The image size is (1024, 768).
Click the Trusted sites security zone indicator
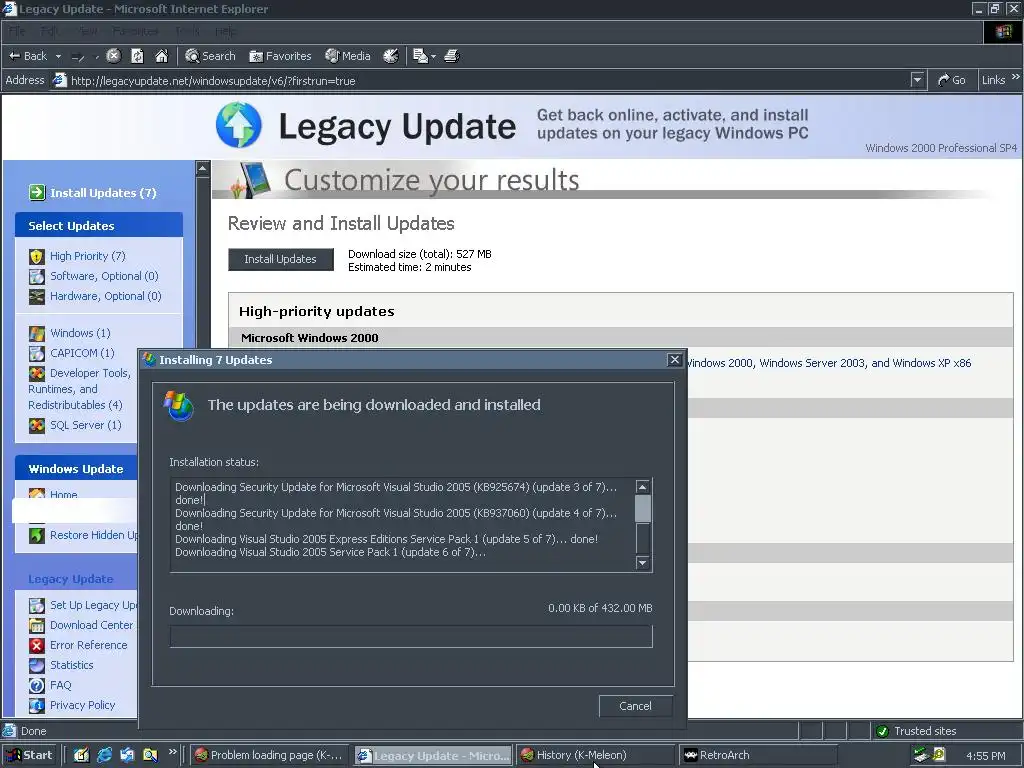918,731
